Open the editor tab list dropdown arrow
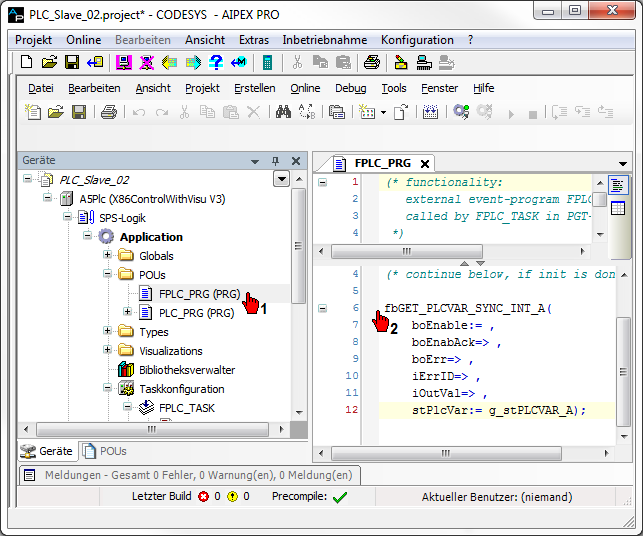This screenshot has width=643, height=537. tap(622, 164)
